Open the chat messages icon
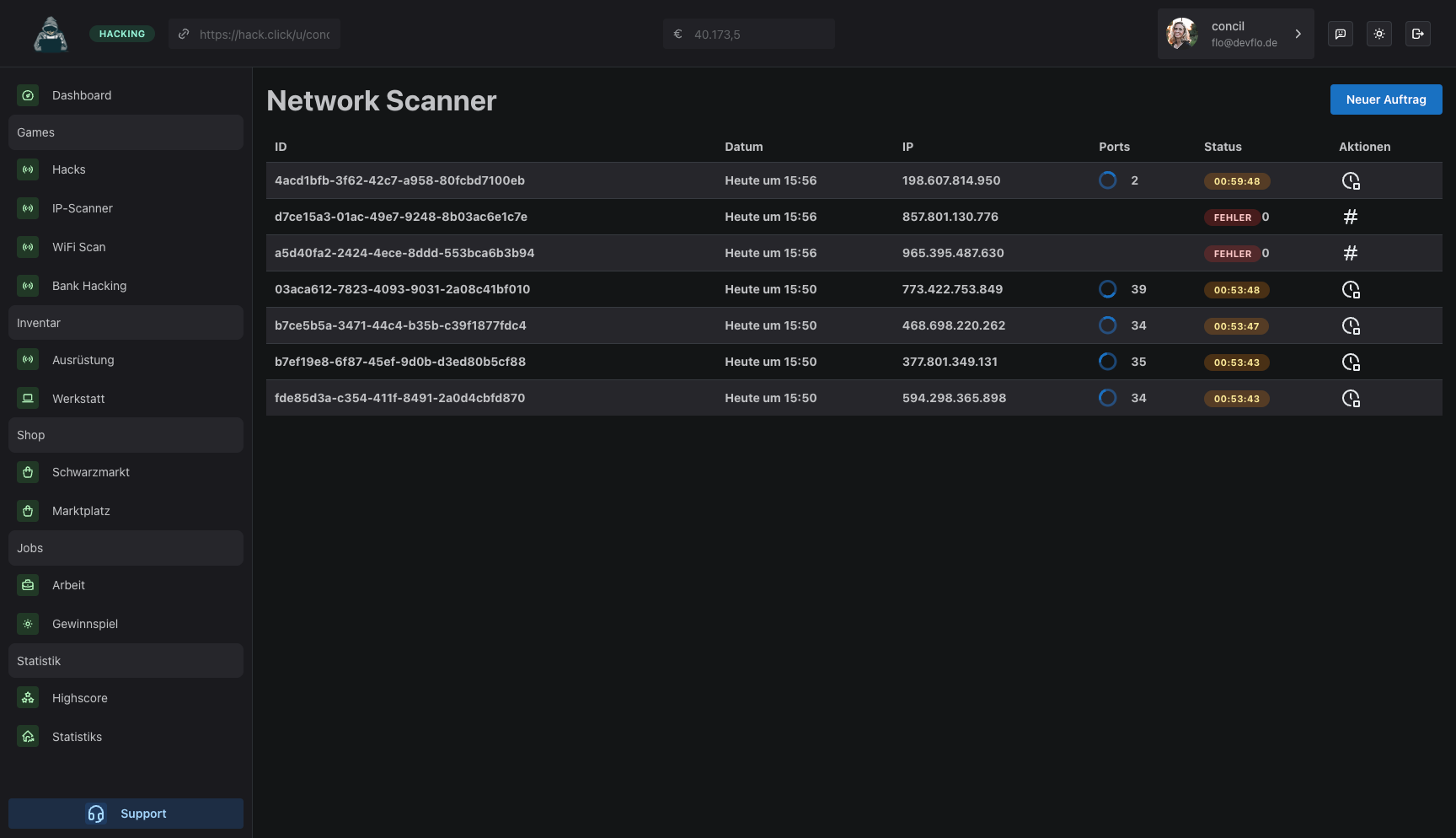 [x=1341, y=34]
